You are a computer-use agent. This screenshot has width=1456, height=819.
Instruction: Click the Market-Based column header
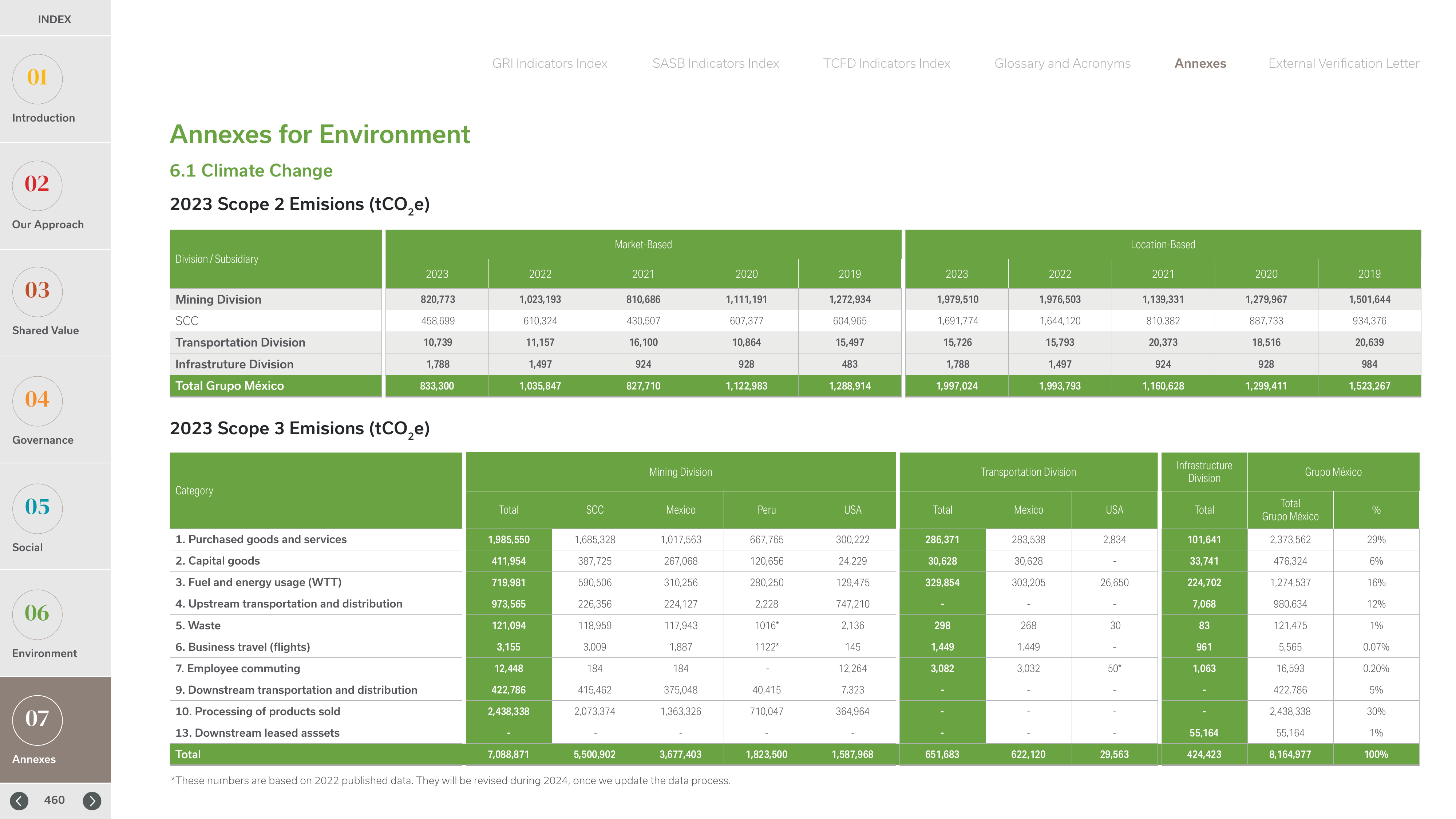(643, 244)
